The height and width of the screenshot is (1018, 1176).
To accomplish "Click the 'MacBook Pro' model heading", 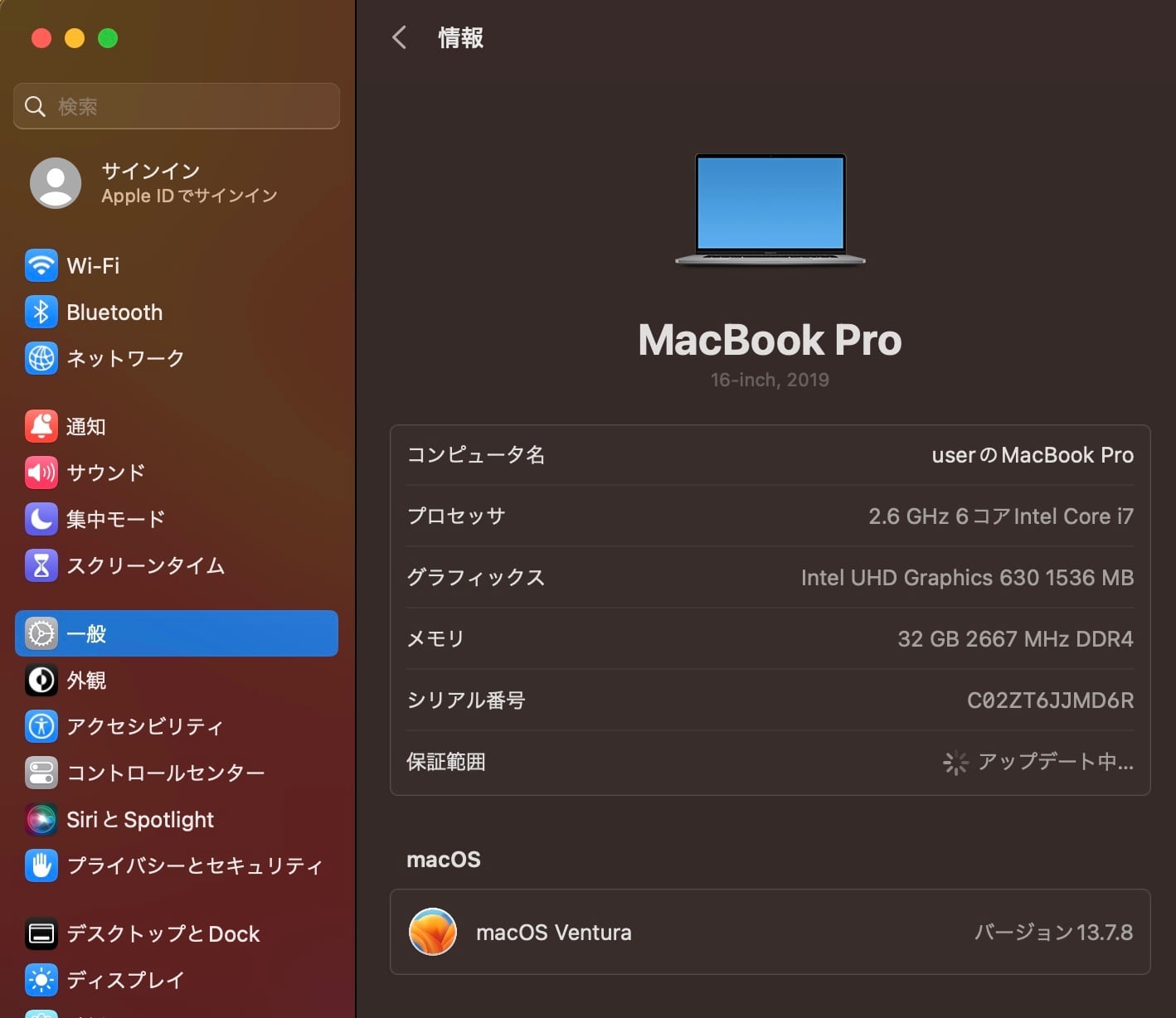I will point(770,340).
